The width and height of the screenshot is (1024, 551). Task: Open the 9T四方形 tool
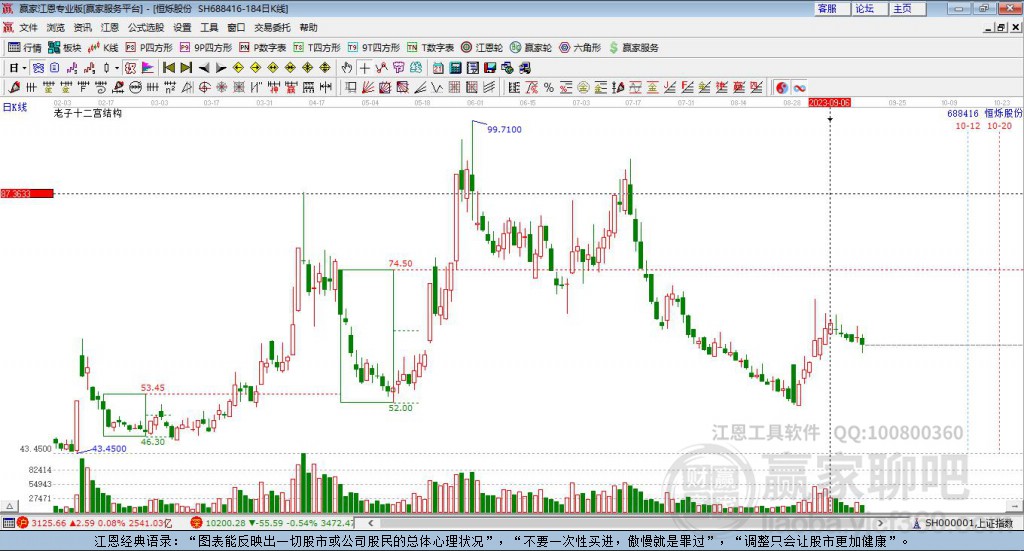point(374,48)
